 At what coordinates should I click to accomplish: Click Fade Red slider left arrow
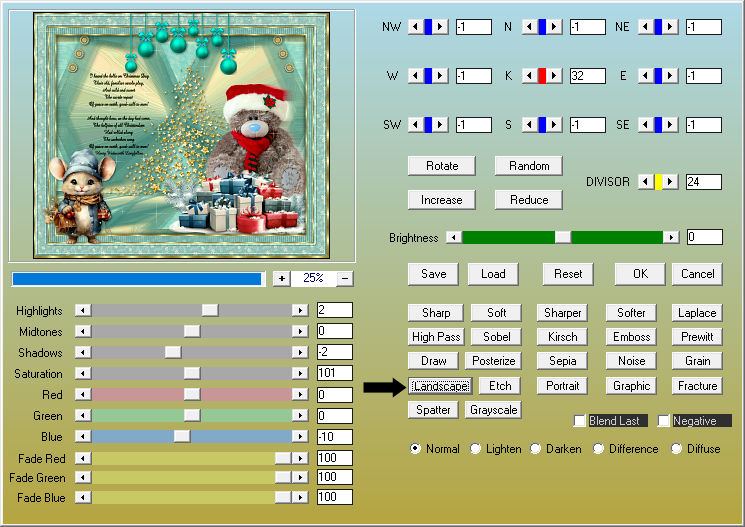[83, 458]
